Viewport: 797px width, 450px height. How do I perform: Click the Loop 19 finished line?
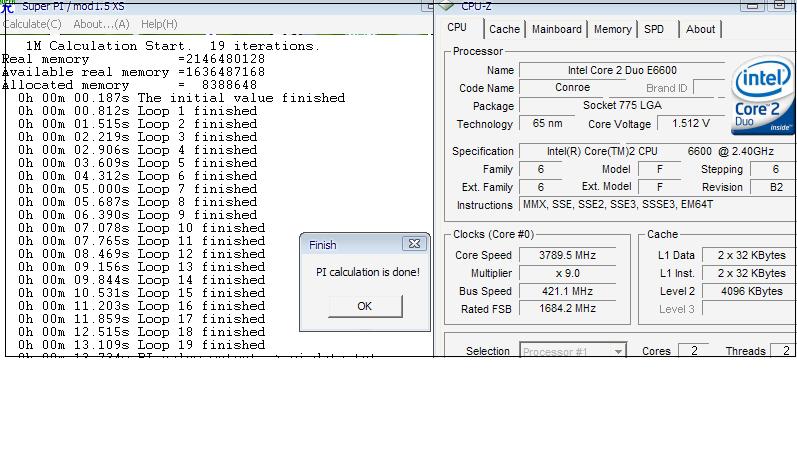pos(141,345)
